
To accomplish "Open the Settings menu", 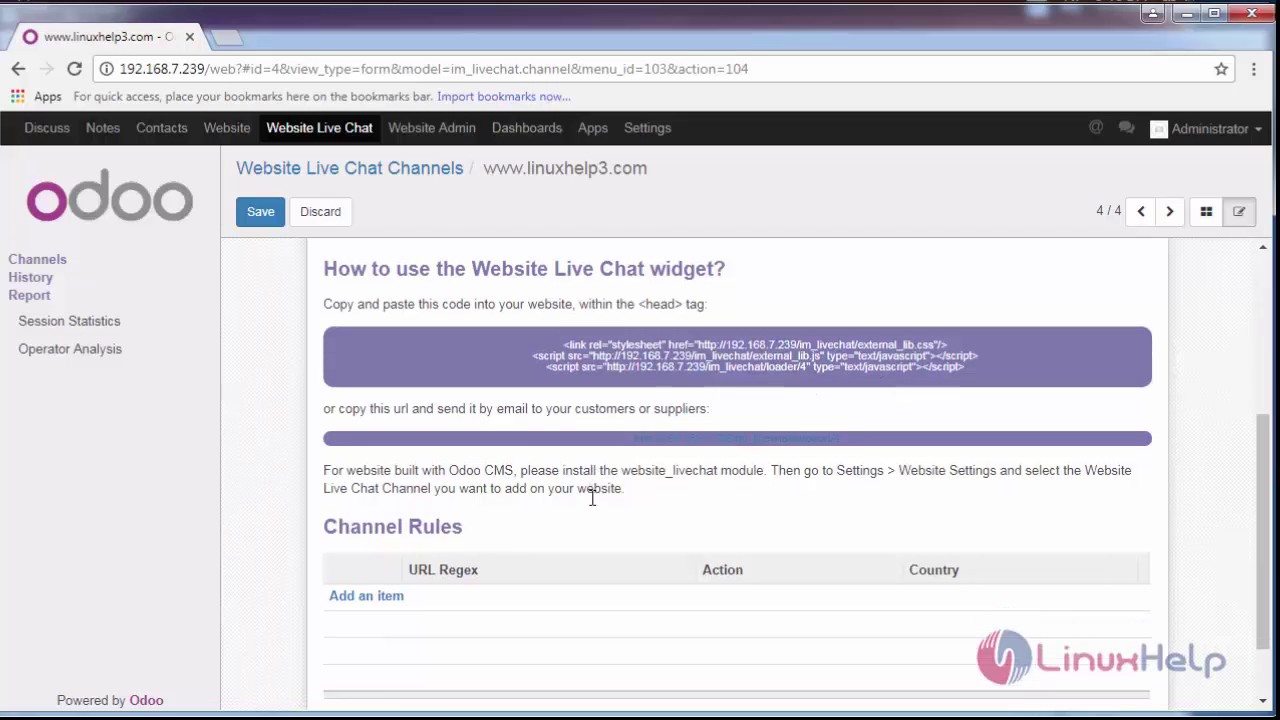I will [x=647, y=128].
